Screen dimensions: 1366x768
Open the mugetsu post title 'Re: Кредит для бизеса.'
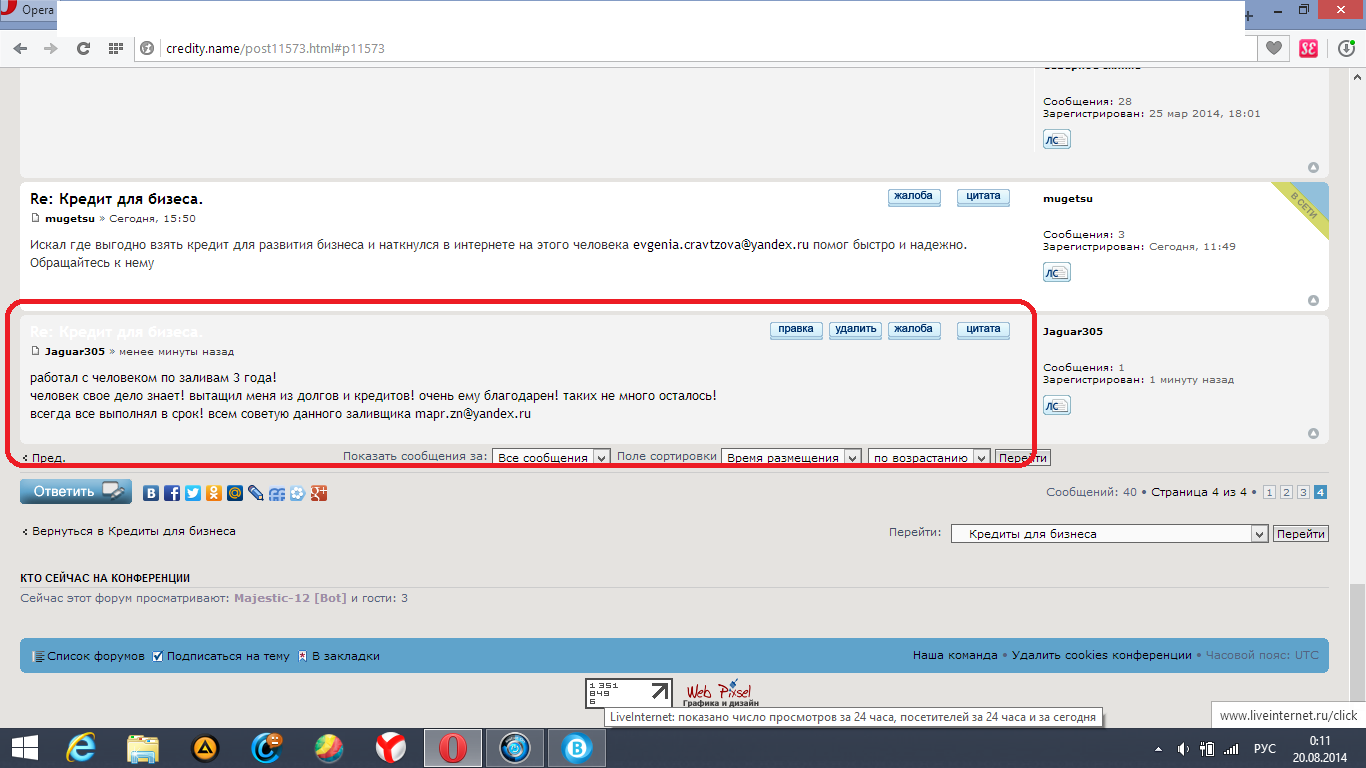click(116, 199)
